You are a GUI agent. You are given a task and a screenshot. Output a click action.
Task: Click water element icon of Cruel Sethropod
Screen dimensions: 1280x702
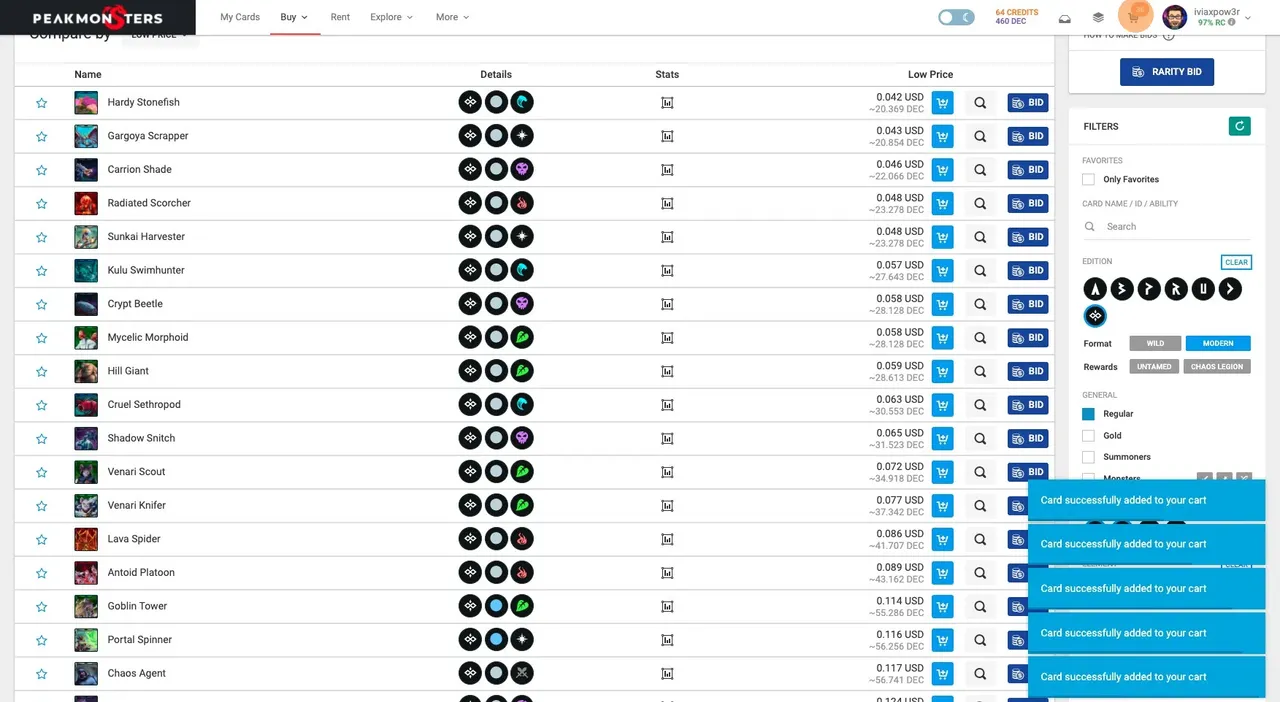click(522, 404)
